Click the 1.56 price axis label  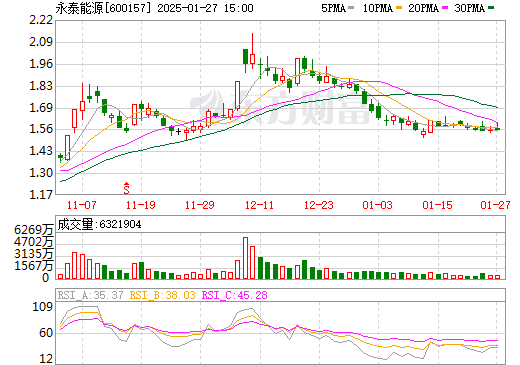41,129
